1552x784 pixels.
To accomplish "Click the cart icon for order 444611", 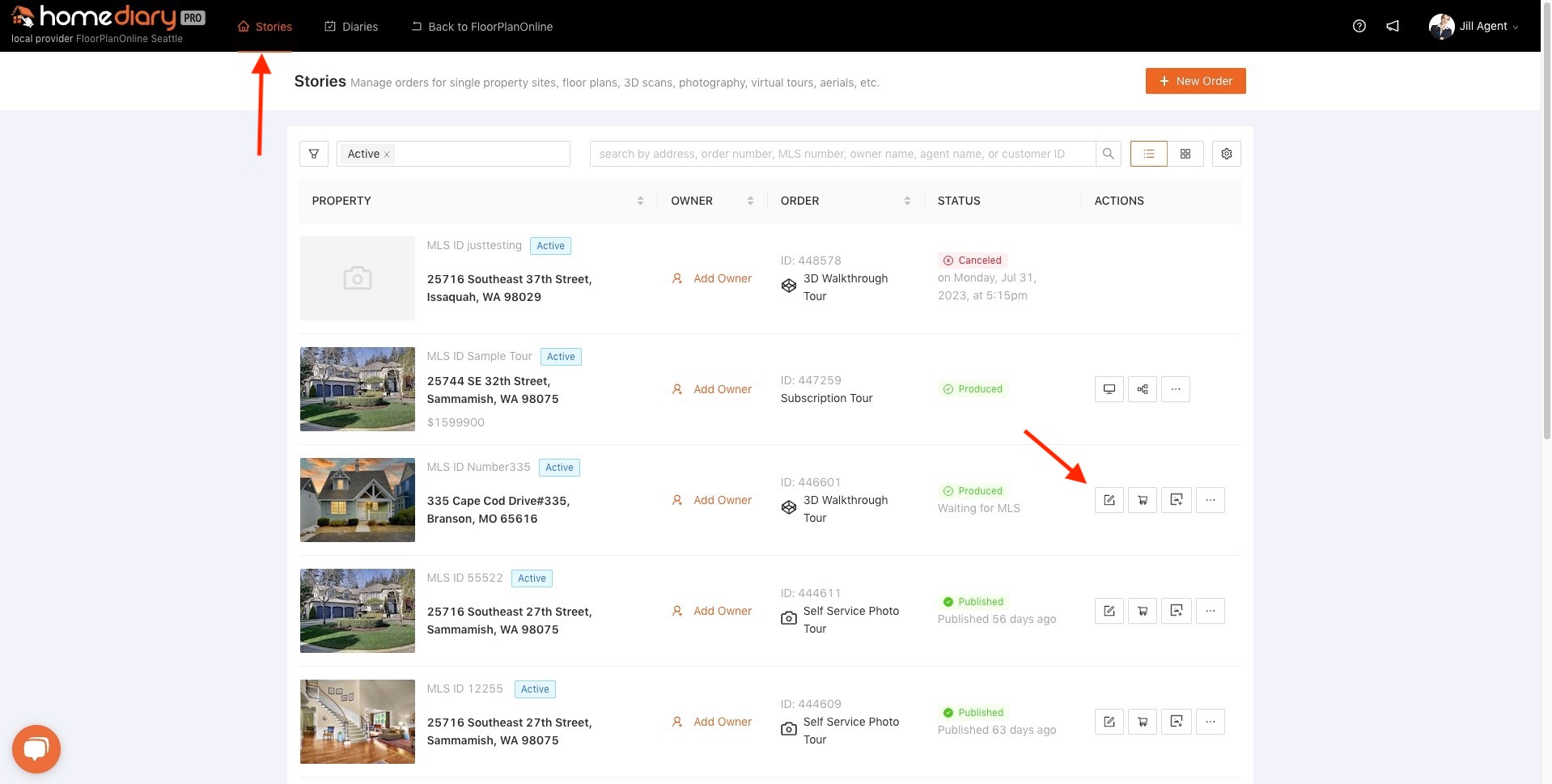I will pyautogui.click(x=1142, y=611).
